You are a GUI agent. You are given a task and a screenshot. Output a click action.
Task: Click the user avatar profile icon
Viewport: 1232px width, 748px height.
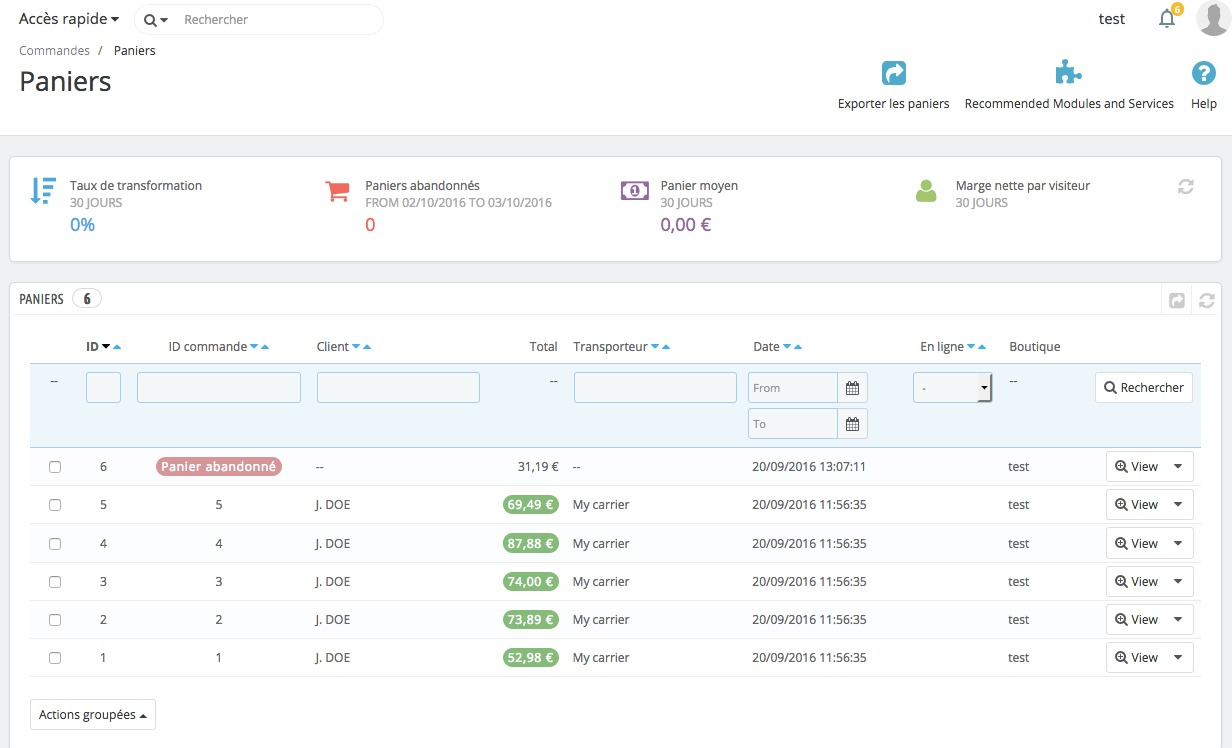[x=1212, y=19]
